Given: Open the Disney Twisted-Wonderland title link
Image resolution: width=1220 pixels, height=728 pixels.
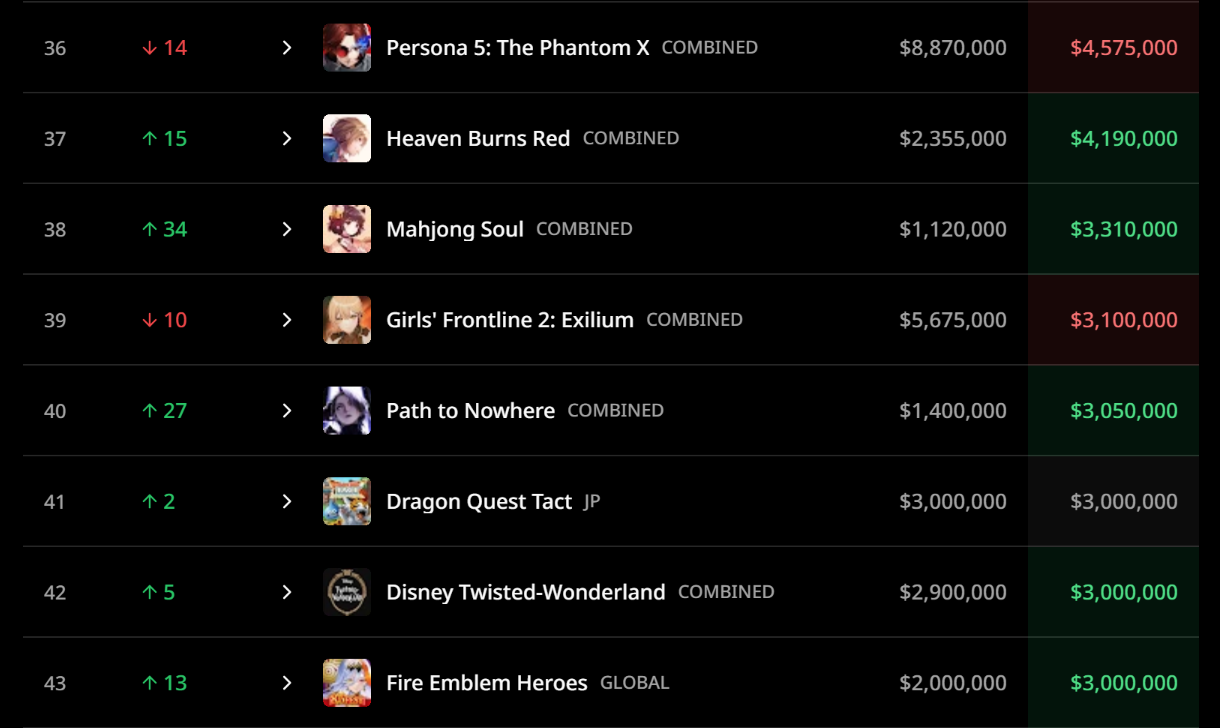Looking at the screenshot, I should pos(526,592).
